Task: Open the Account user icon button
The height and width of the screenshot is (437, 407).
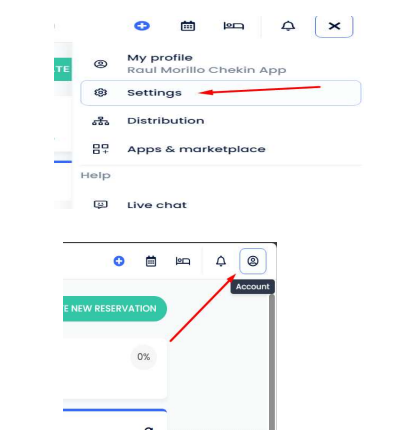Action: [253, 261]
